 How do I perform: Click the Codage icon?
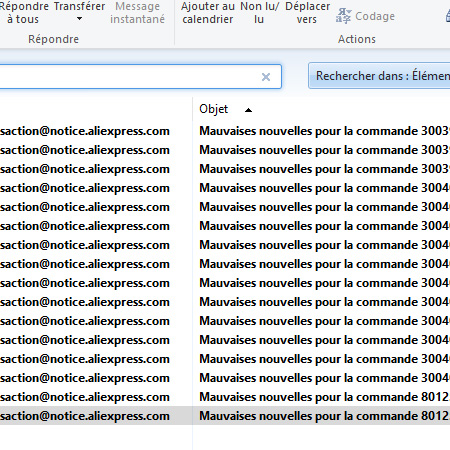tap(343, 16)
